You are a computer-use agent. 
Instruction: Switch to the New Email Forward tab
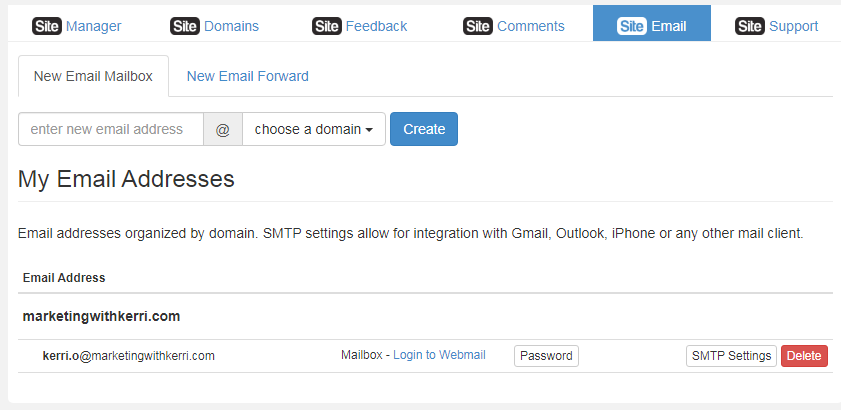click(x=247, y=76)
